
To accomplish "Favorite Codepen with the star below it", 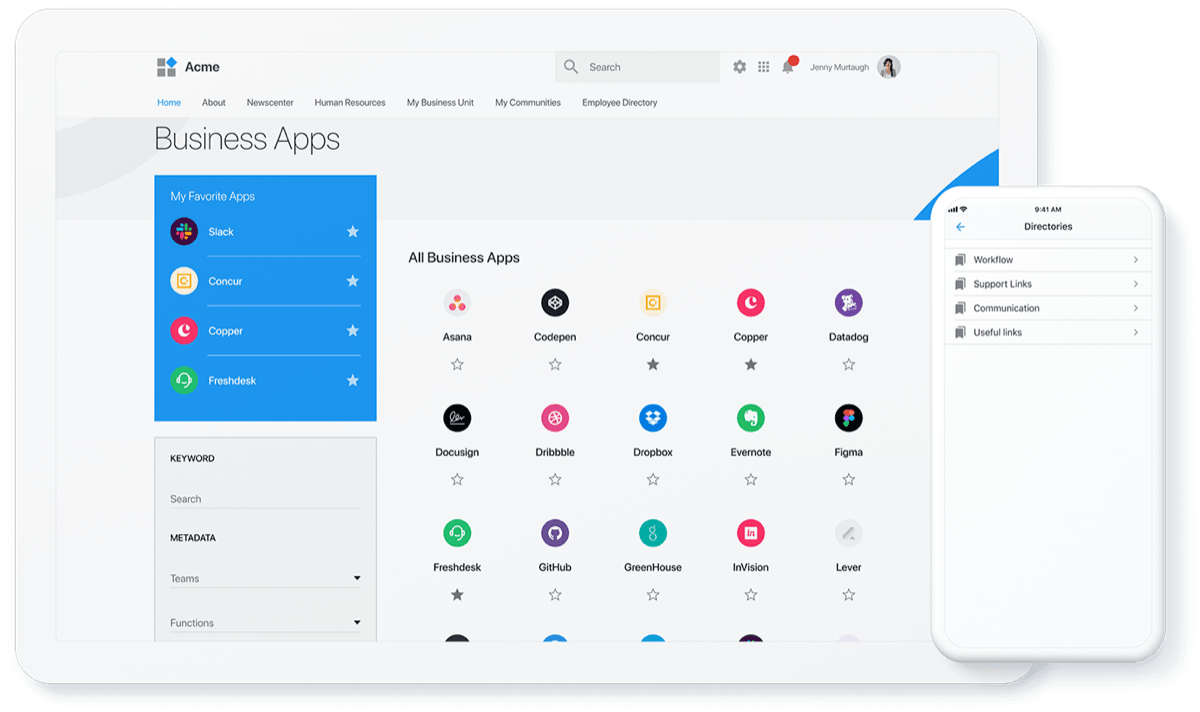I will (x=555, y=365).
